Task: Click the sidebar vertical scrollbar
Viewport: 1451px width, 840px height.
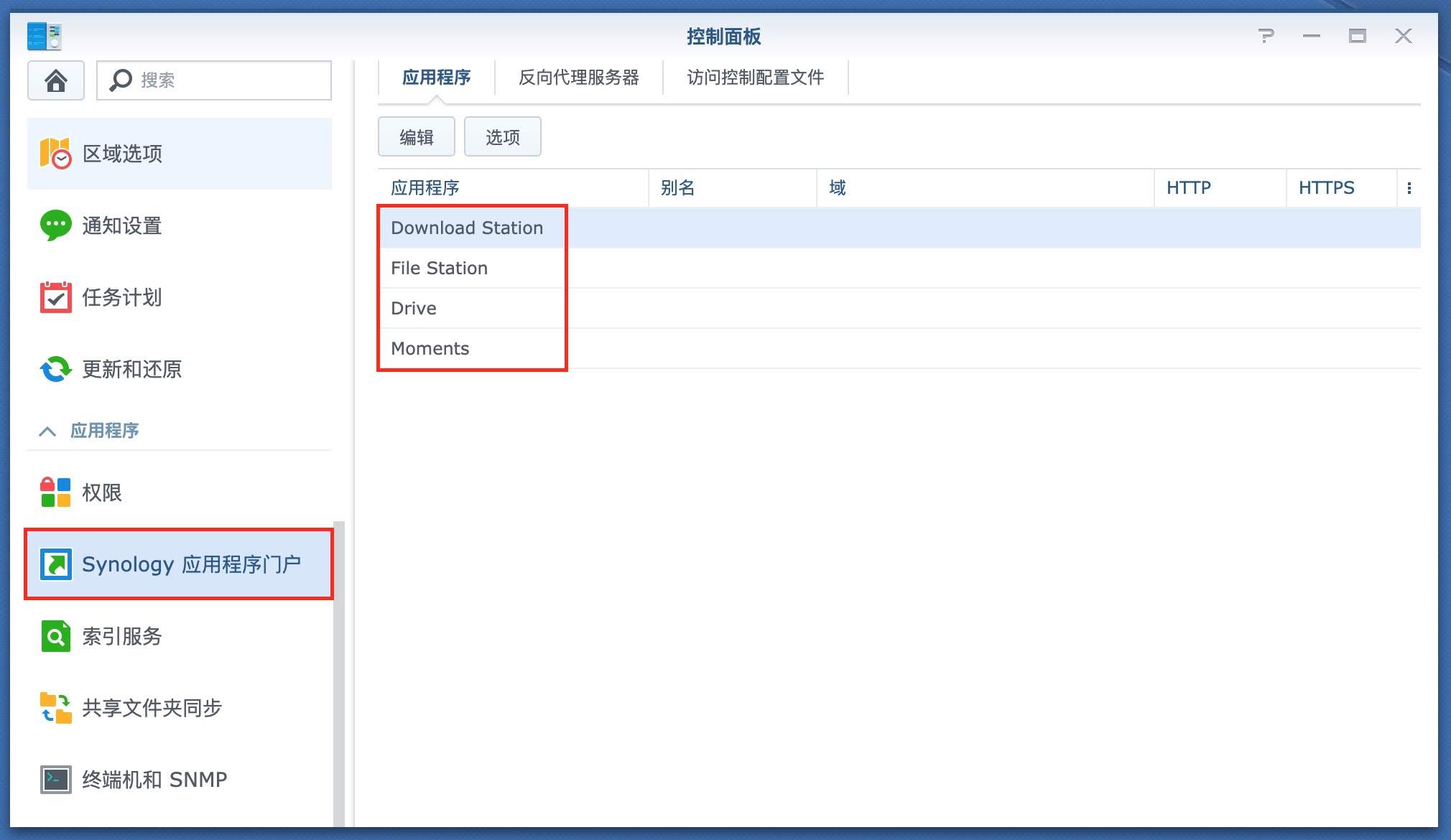Action: coord(339,675)
